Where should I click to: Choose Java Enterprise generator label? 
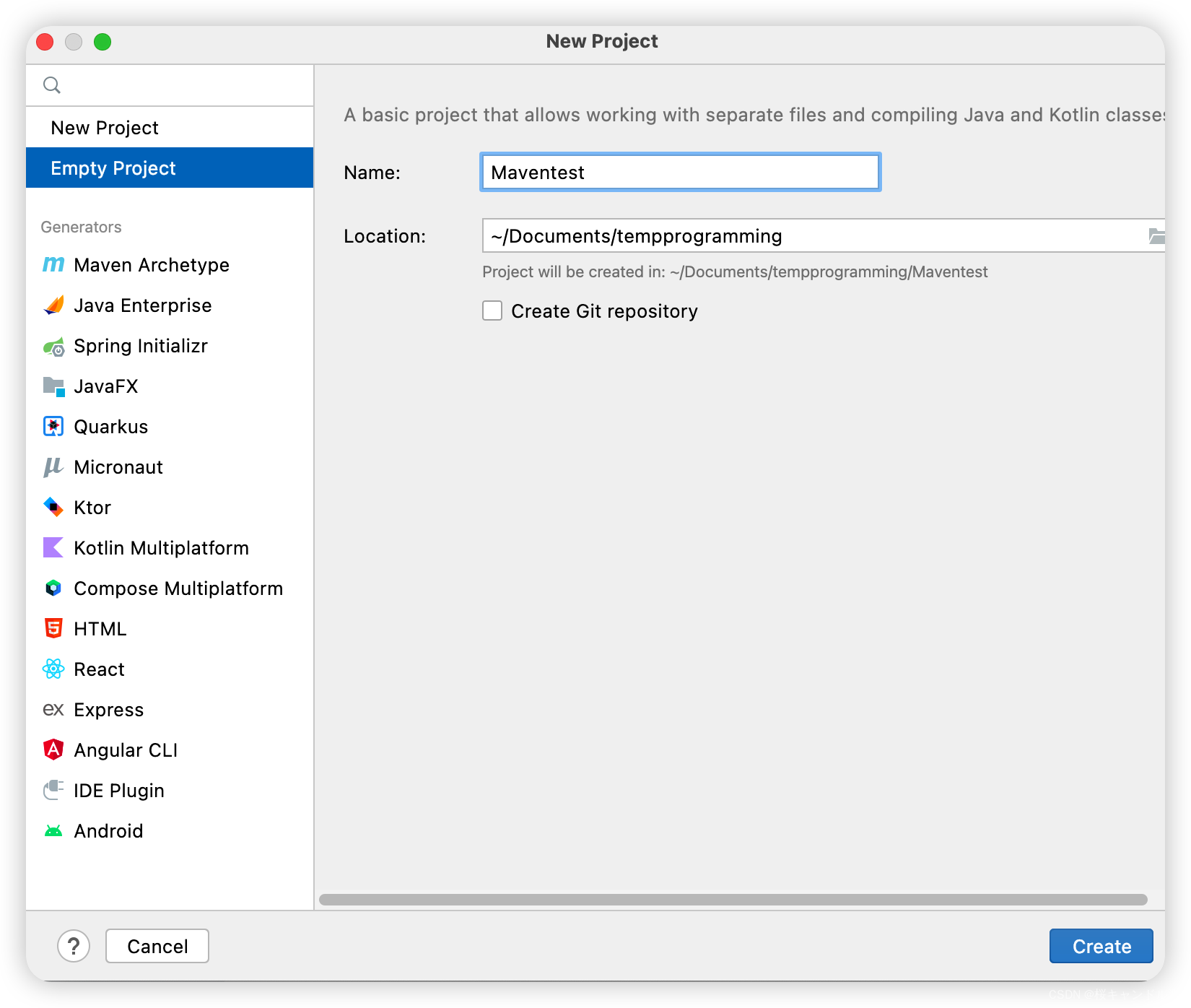[x=143, y=305]
